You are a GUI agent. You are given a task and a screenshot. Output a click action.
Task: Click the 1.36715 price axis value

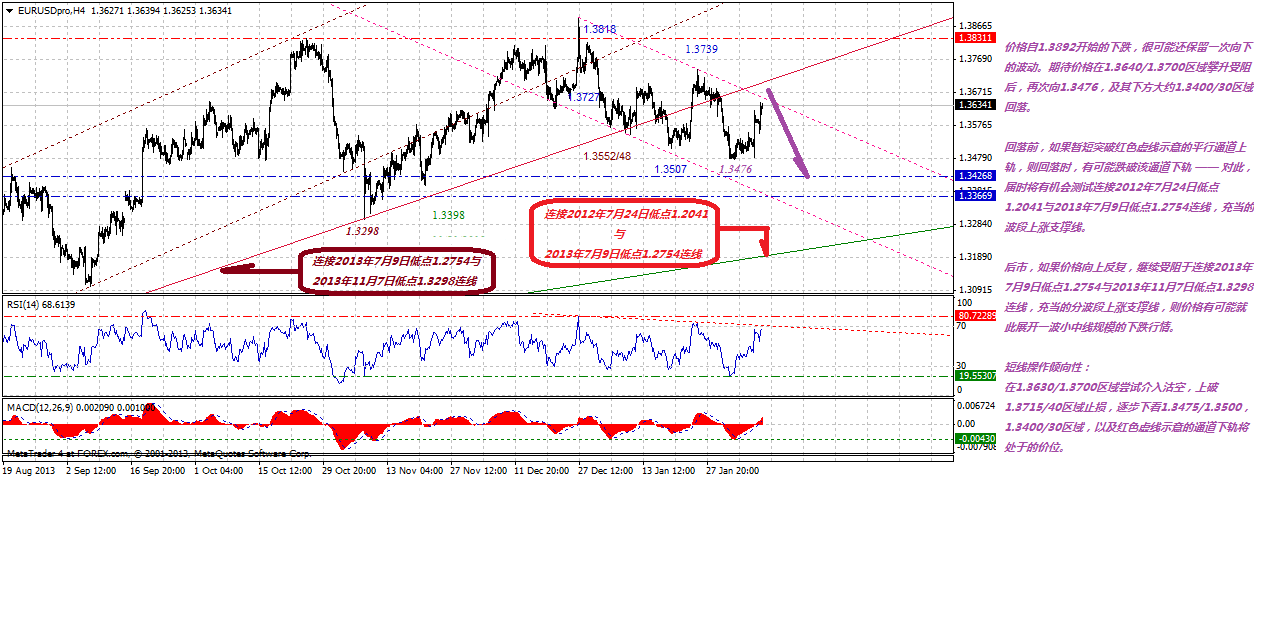pyautogui.click(x=974, y=92)
